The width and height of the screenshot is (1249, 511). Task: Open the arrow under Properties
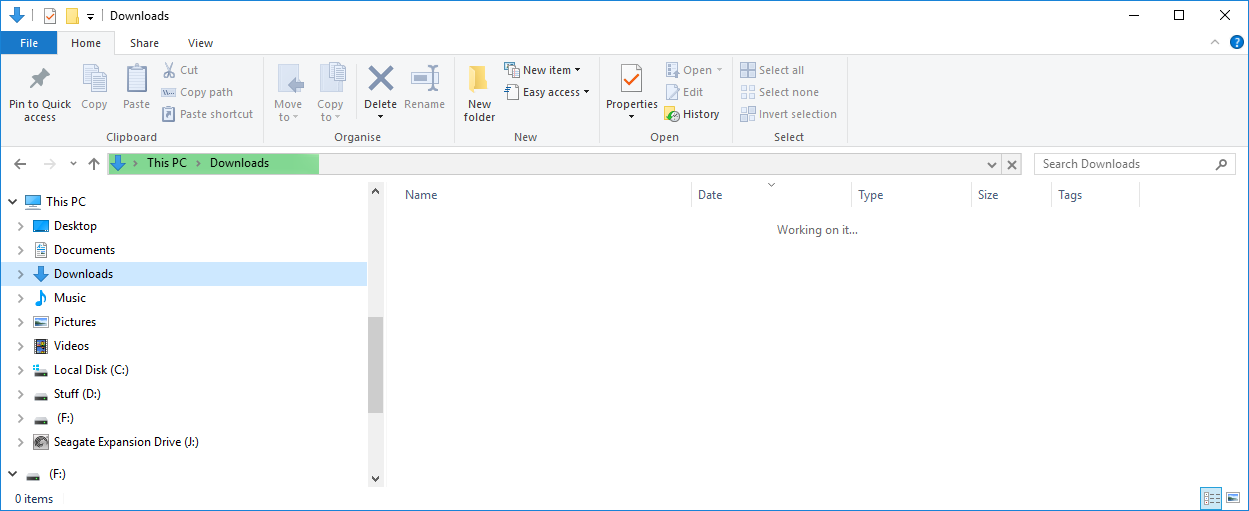(x=631, y=117)
